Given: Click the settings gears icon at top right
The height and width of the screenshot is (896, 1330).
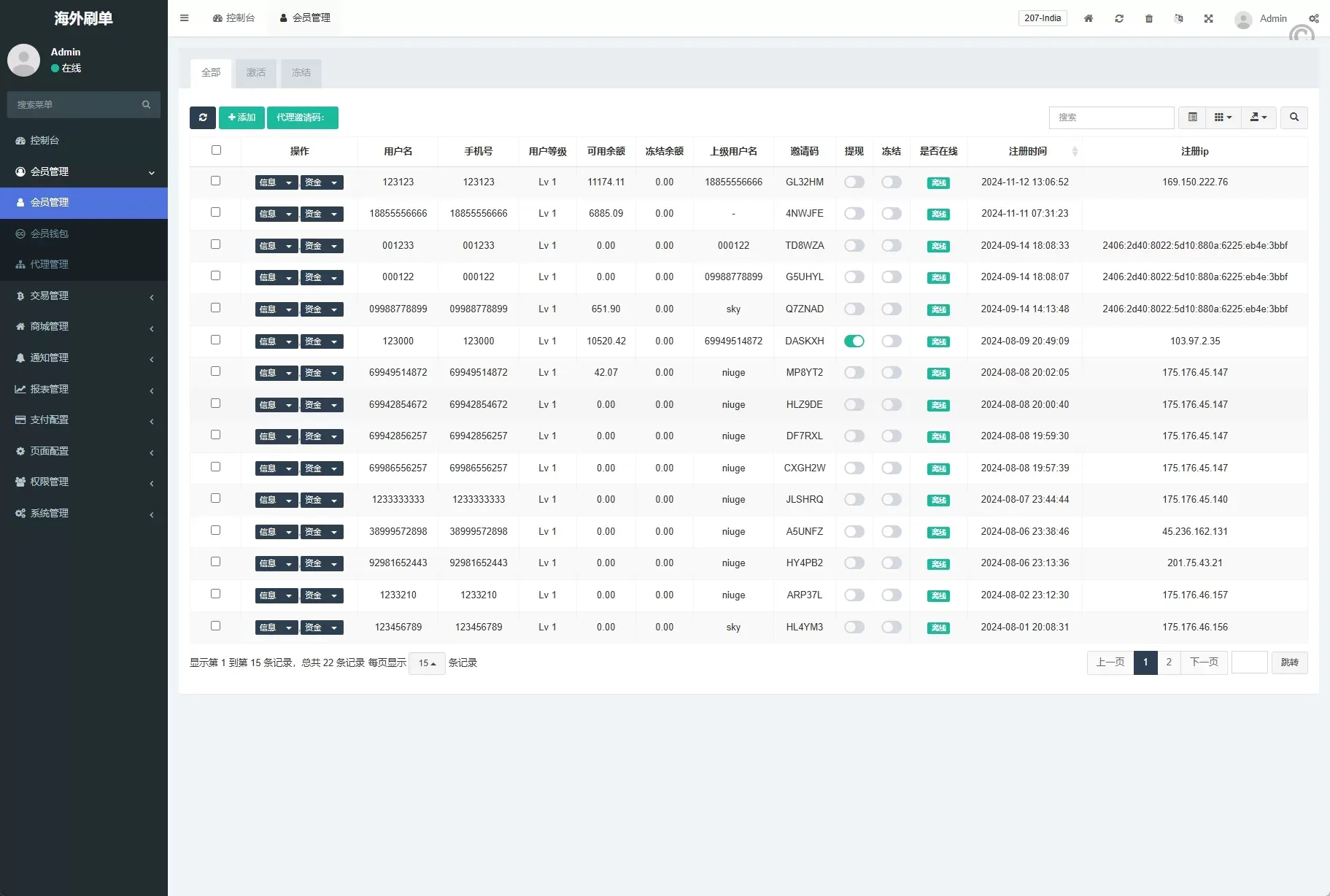Looking at the screenshot, I should coord(1313,18).
